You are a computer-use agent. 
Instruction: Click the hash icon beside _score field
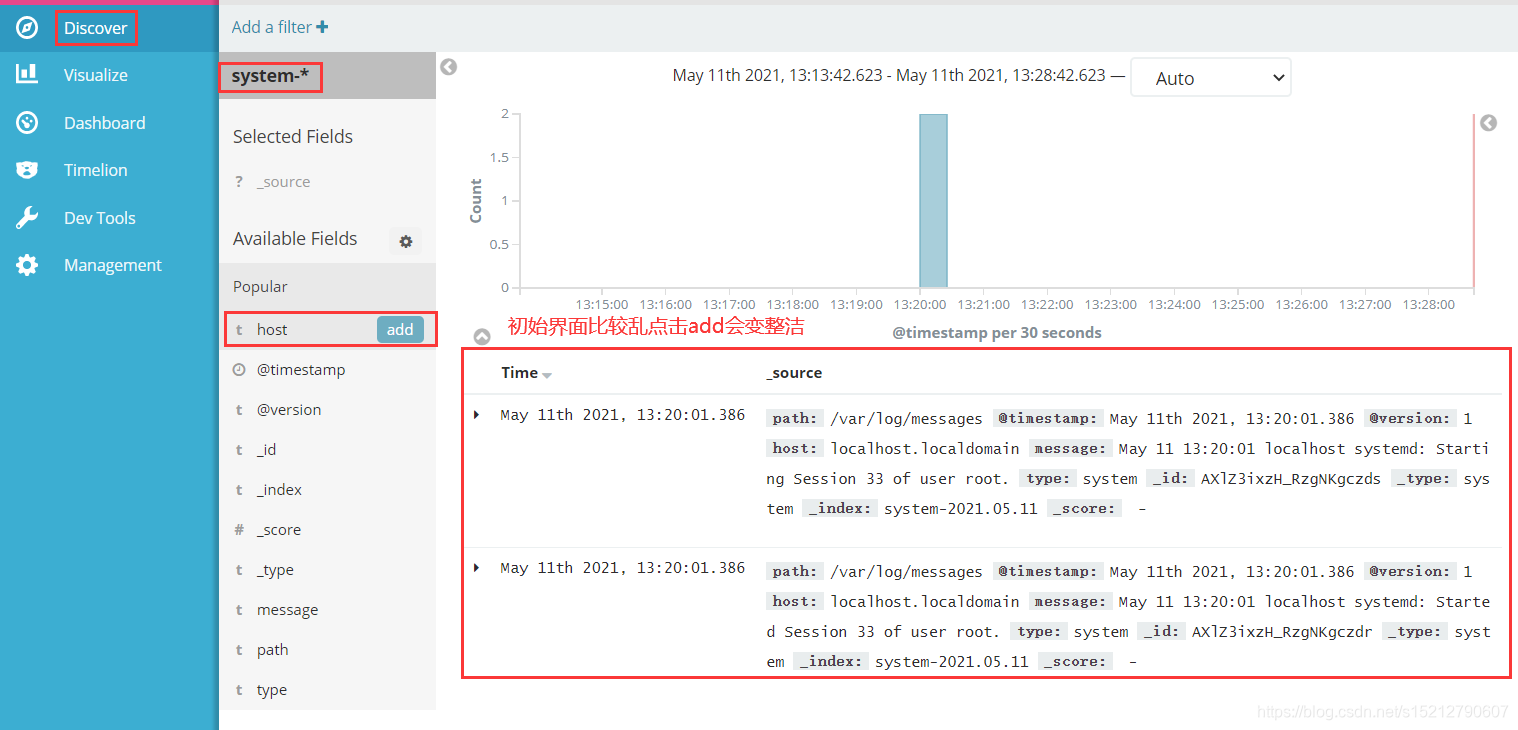tap(239, 530)
